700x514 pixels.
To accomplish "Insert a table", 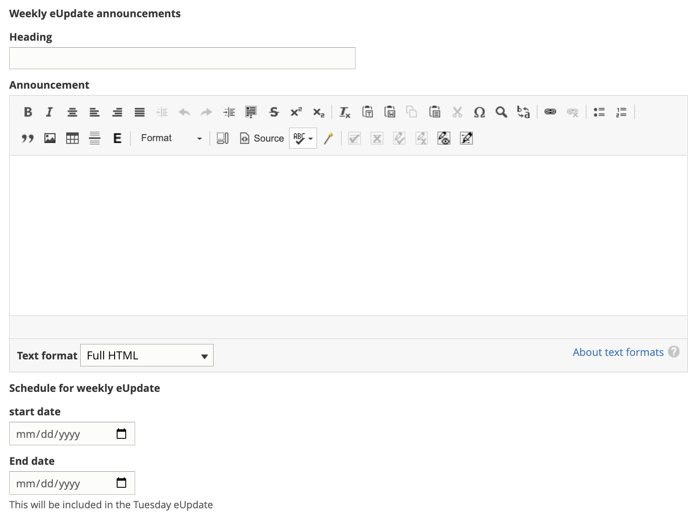I will tap(72, 138).
